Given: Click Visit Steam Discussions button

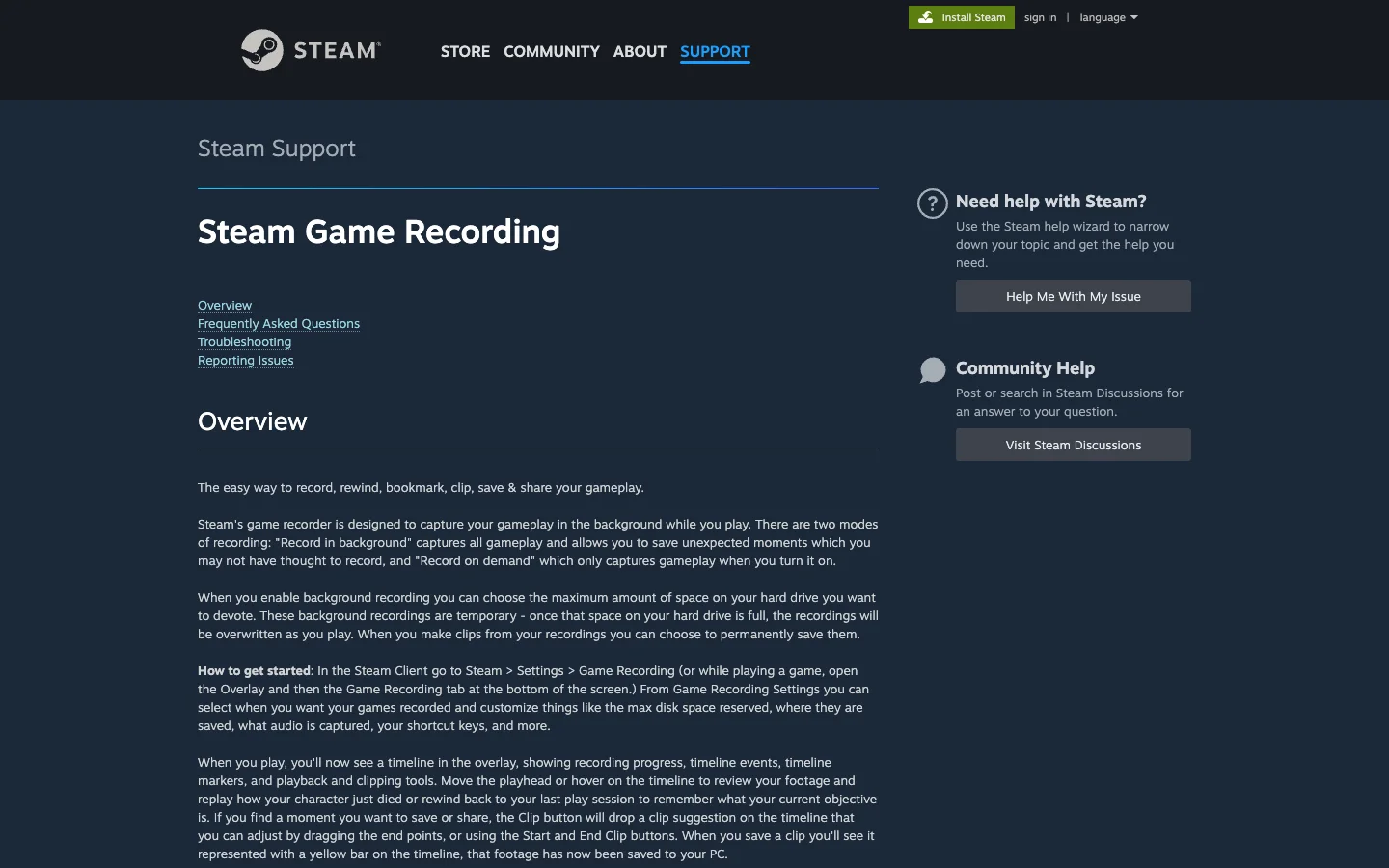Looking at the screenshot, I should click(1074, 445).
